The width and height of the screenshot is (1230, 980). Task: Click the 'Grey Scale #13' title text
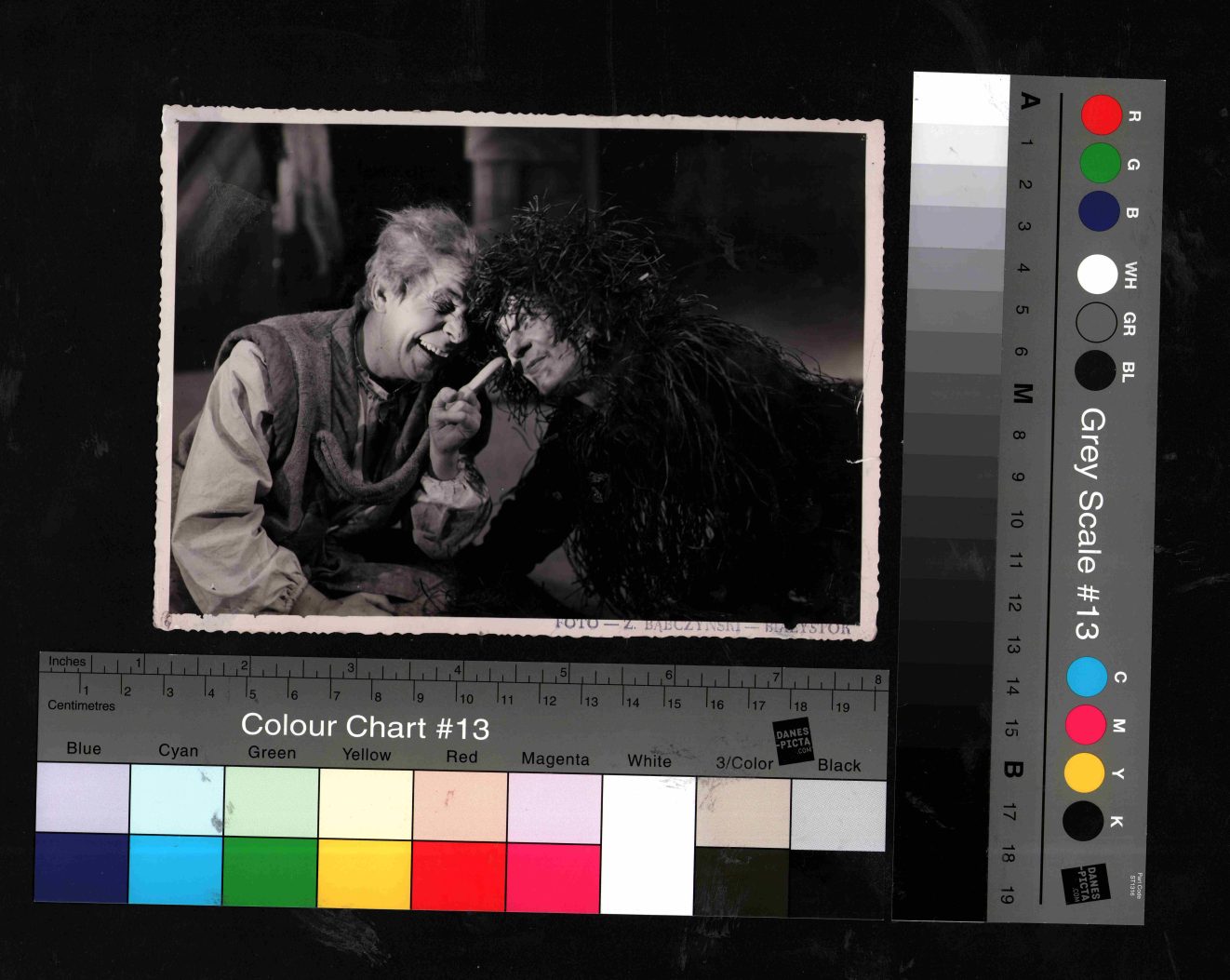click(1089, 524)
